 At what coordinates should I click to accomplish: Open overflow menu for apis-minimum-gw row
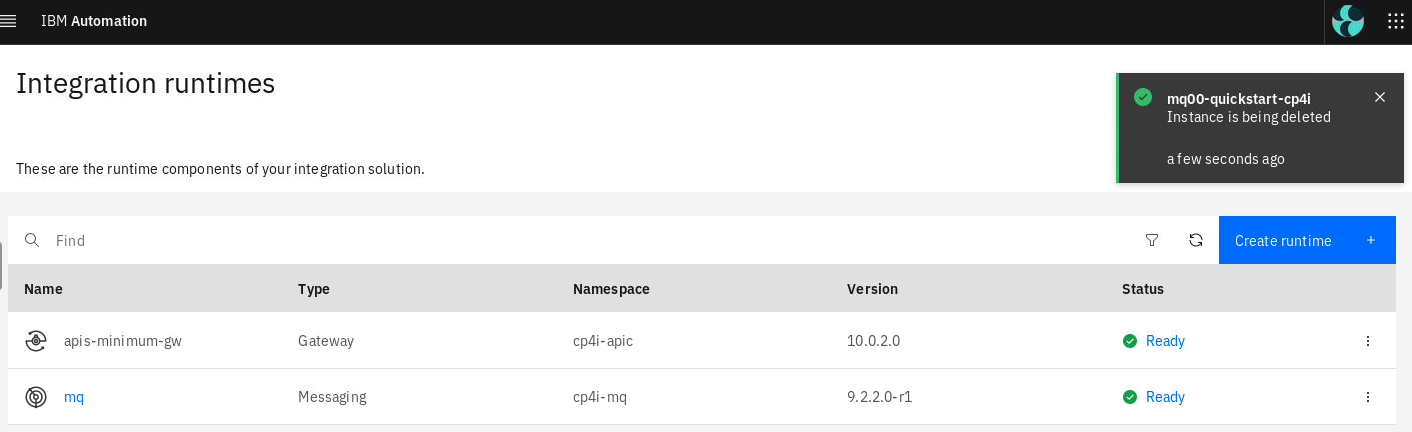click(1368, 341)
